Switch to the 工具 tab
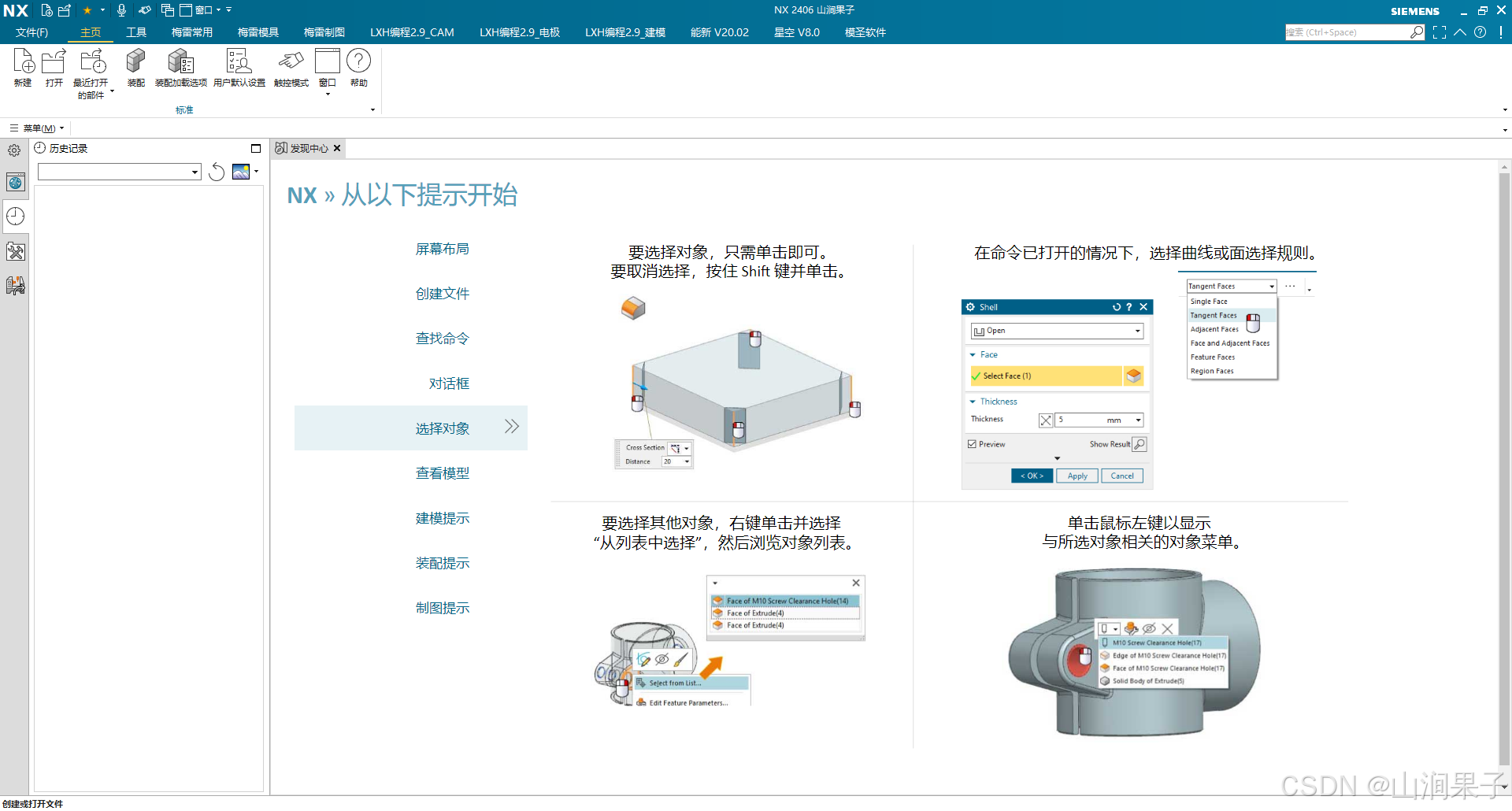This screenshot has width=1512, height=811. coord(136,32)
